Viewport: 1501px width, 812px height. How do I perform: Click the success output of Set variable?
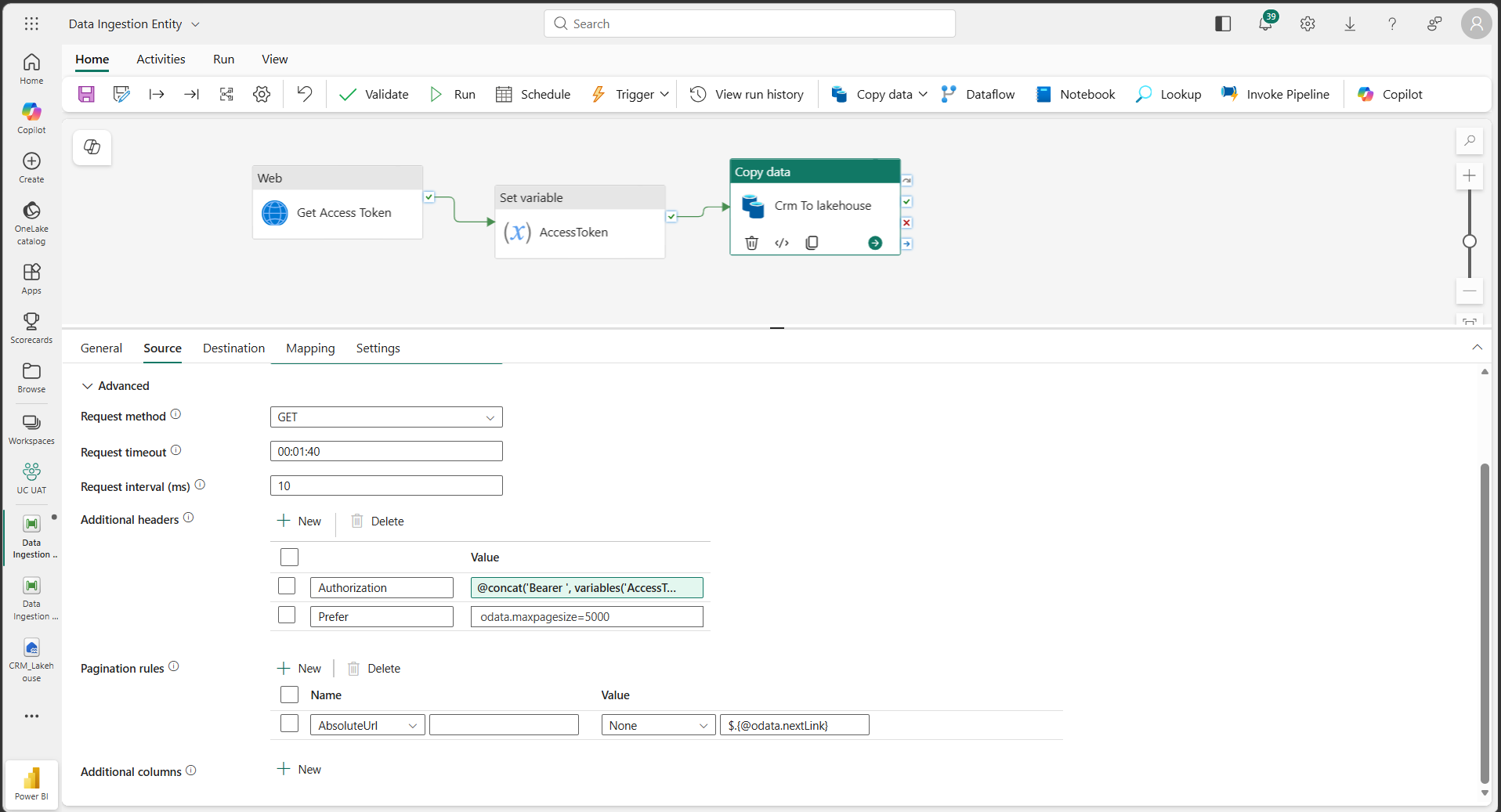[671, 216]
